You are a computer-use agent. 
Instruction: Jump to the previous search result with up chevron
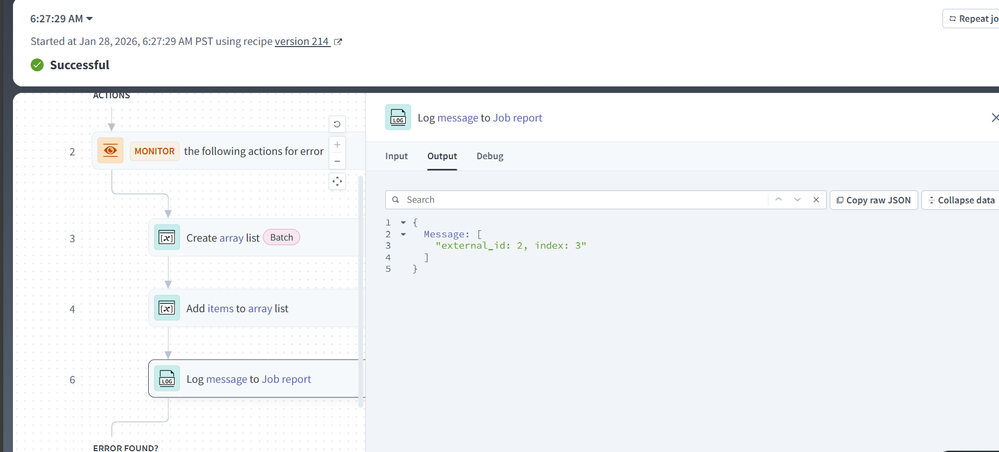777,200
